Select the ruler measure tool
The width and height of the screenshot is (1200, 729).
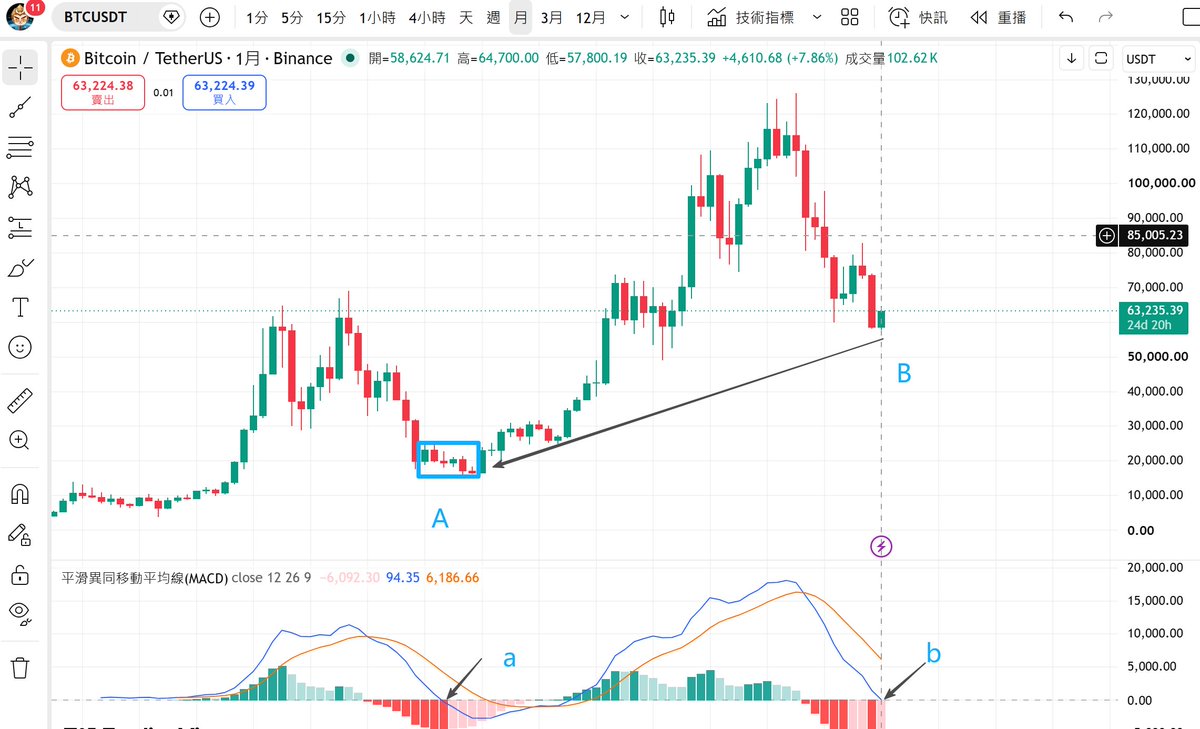20,401
